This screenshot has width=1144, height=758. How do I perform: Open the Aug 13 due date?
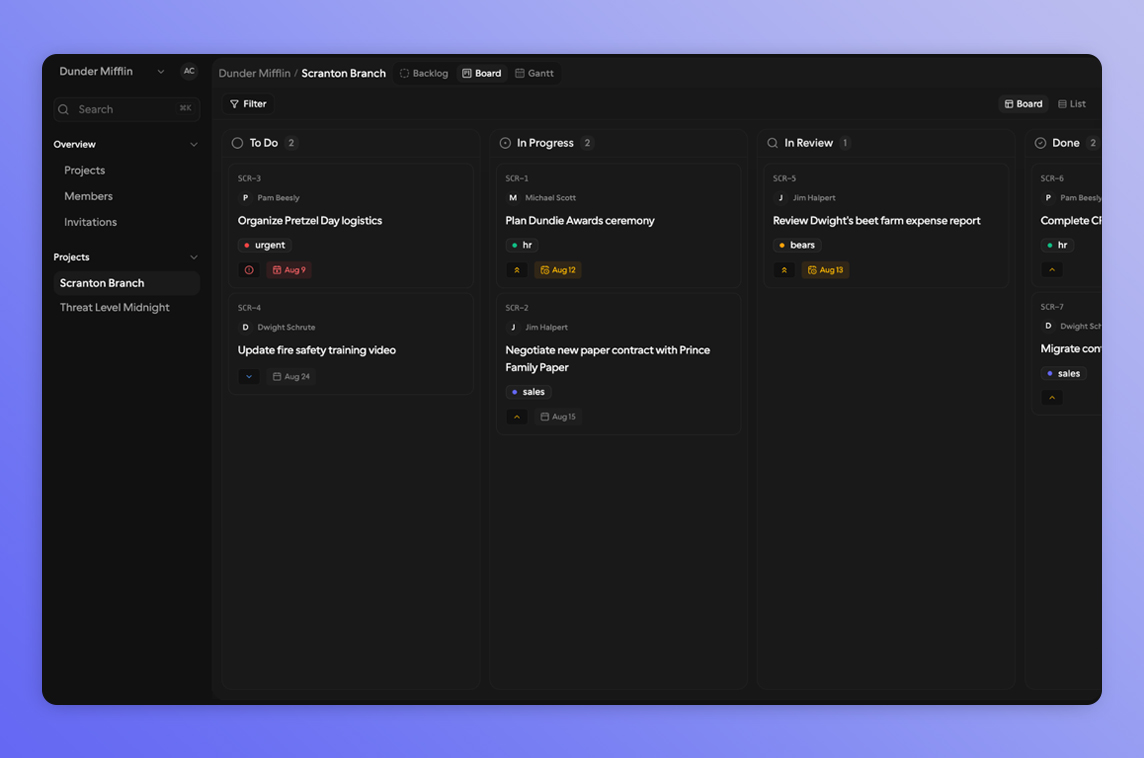pos(825,270)
